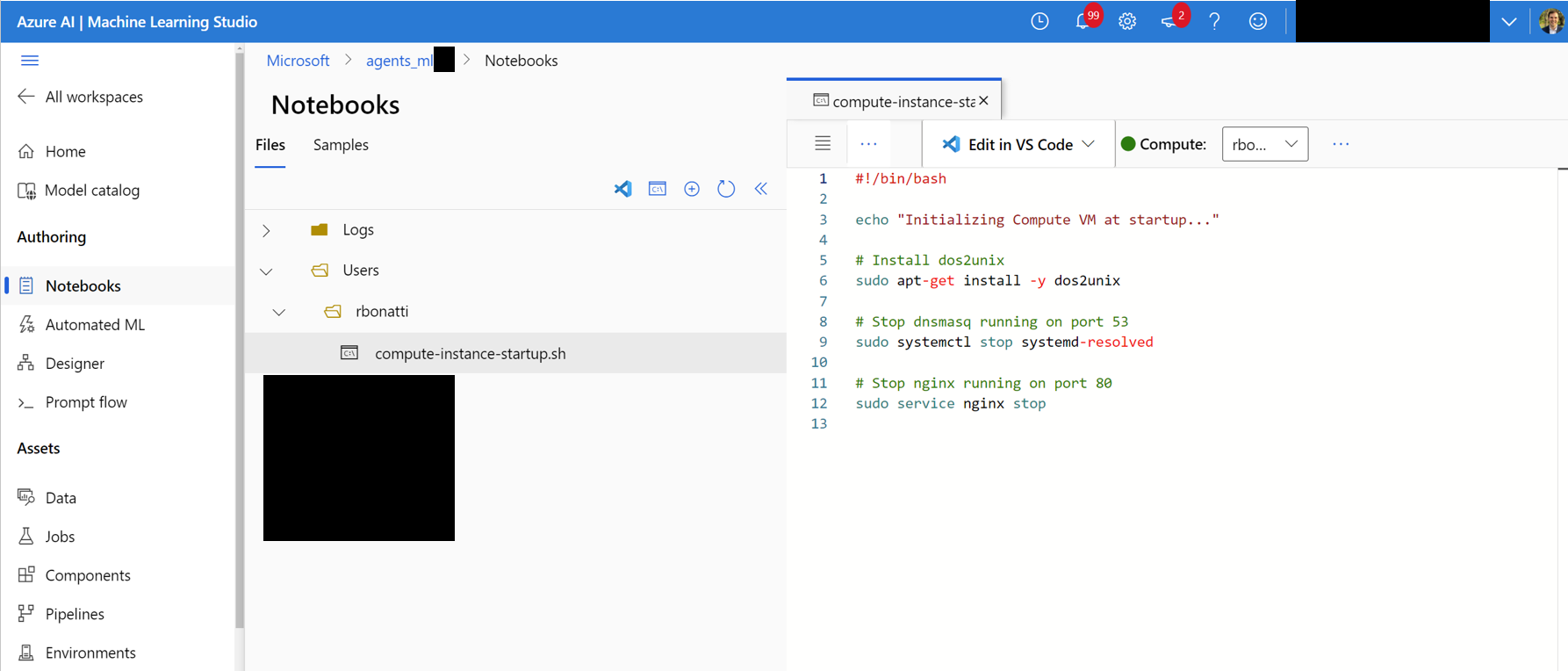Select the compute-instance-startup editor tab
Image resolution: width=1568 pixels, height=671 pixels.
coord(894,101)
